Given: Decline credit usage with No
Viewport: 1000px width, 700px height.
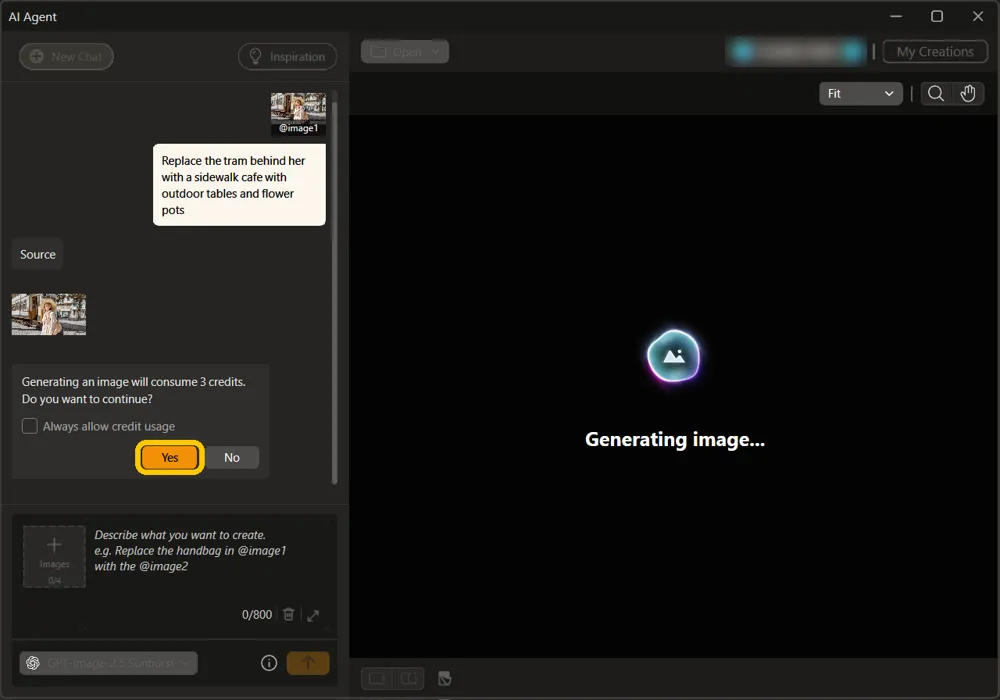Looking at the screenshot, I should [x=232, y=457].
